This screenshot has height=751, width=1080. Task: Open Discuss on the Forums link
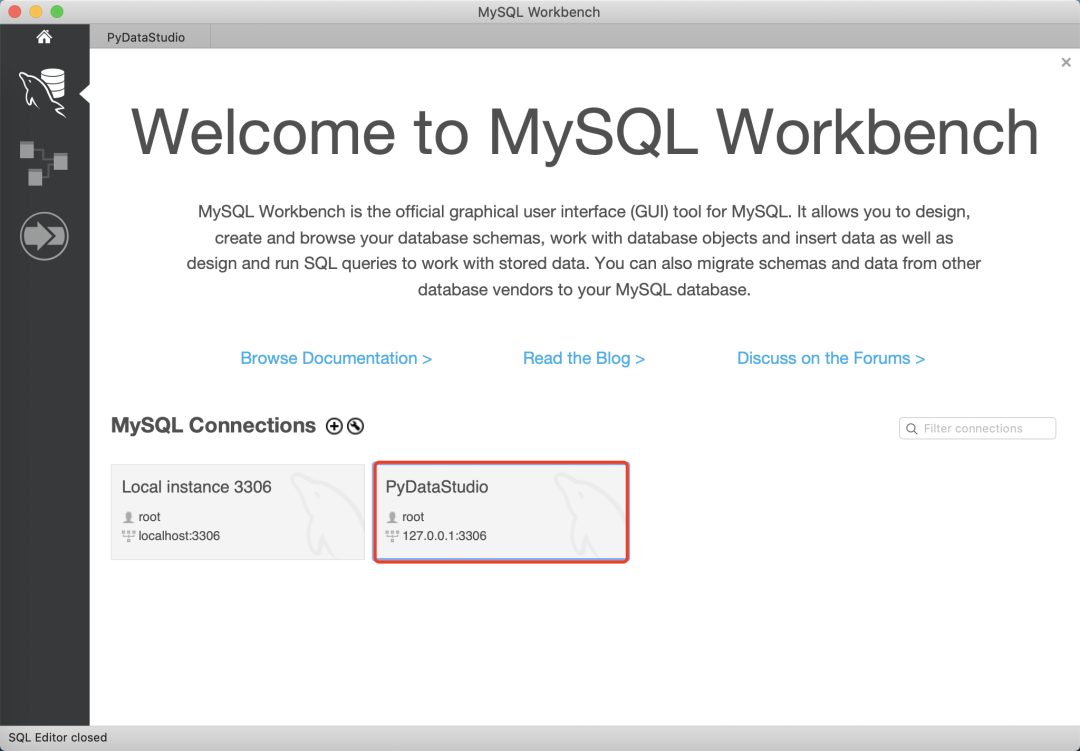[831, 358]
